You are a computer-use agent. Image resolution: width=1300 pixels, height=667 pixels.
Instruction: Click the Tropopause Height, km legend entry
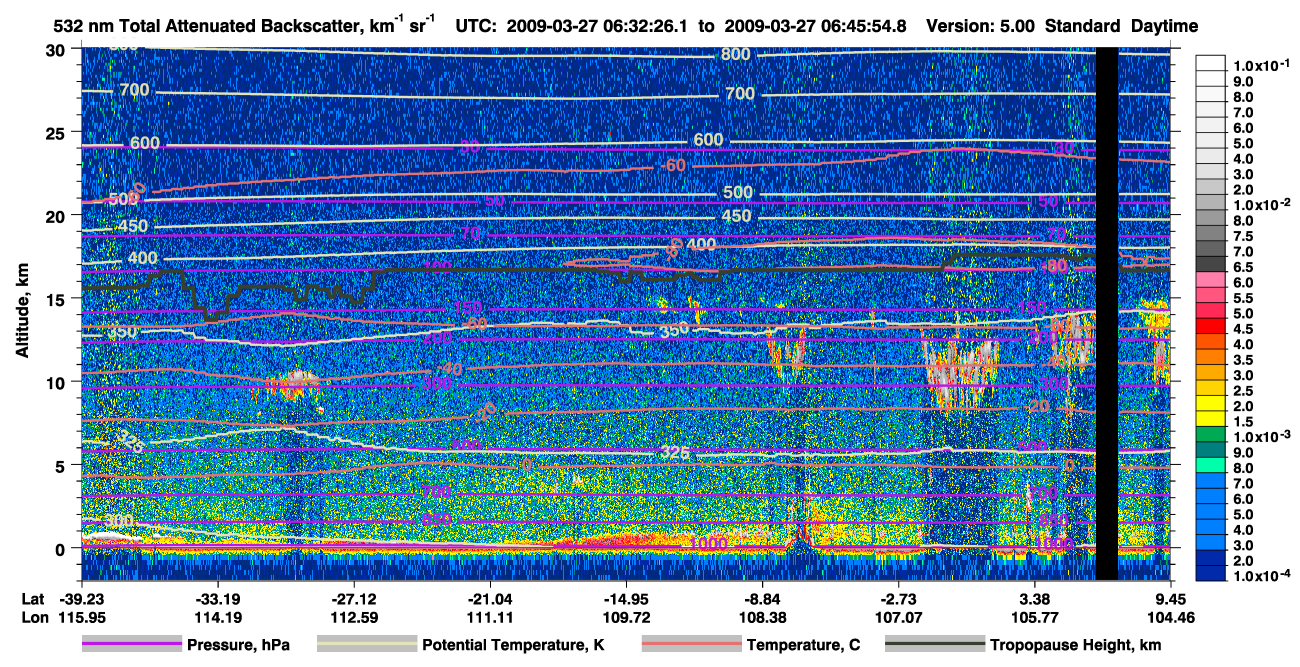point(1023,645)
